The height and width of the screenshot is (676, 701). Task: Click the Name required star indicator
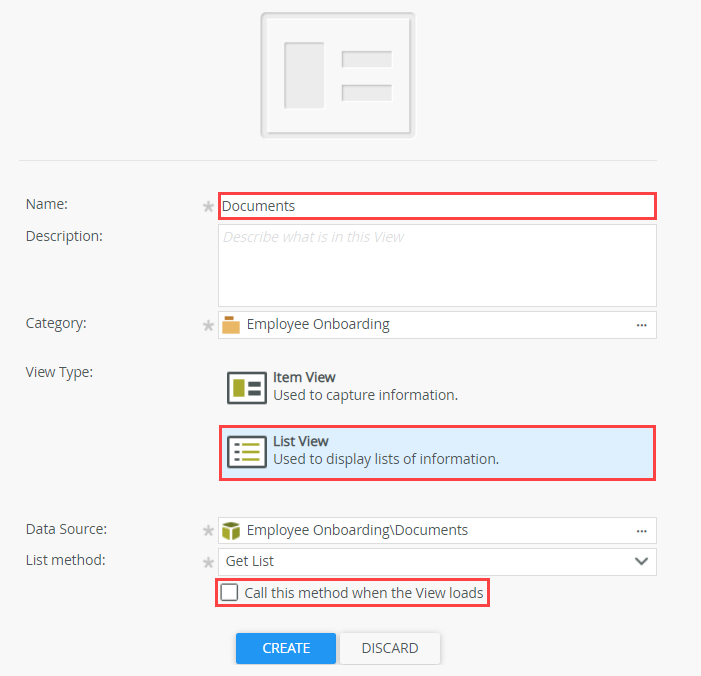(208, 207)
